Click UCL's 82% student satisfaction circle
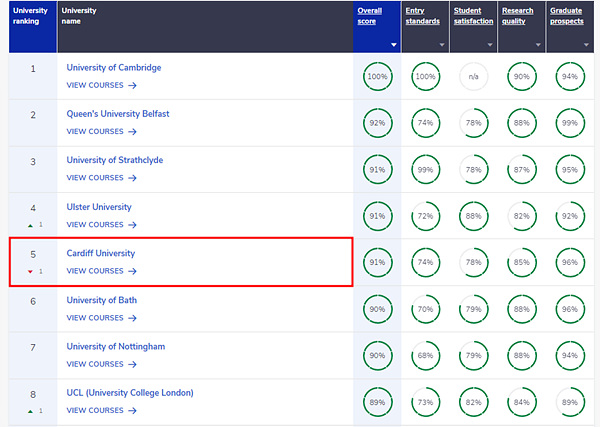 click(474, 402)
